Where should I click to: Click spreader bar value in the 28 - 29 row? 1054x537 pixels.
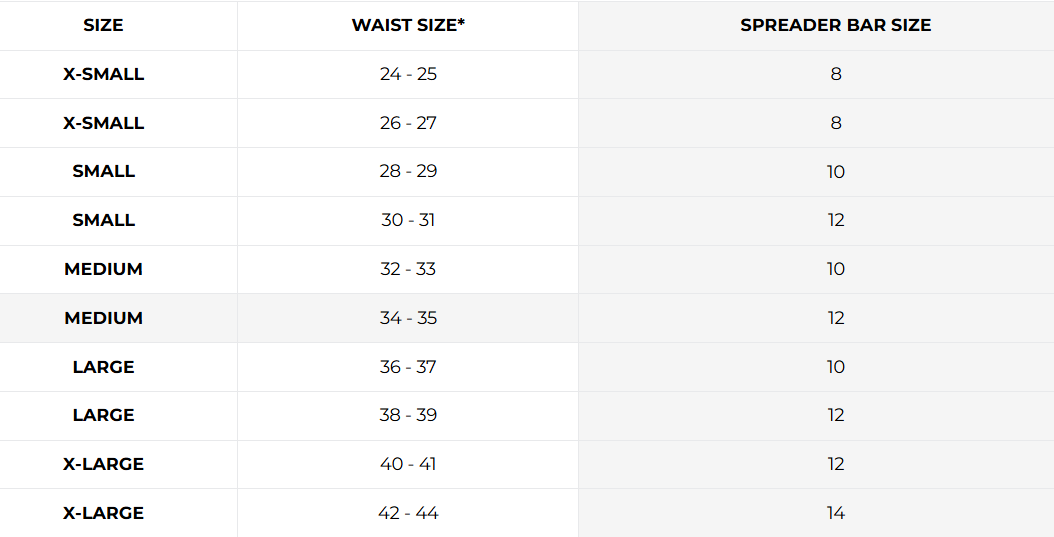835,171
